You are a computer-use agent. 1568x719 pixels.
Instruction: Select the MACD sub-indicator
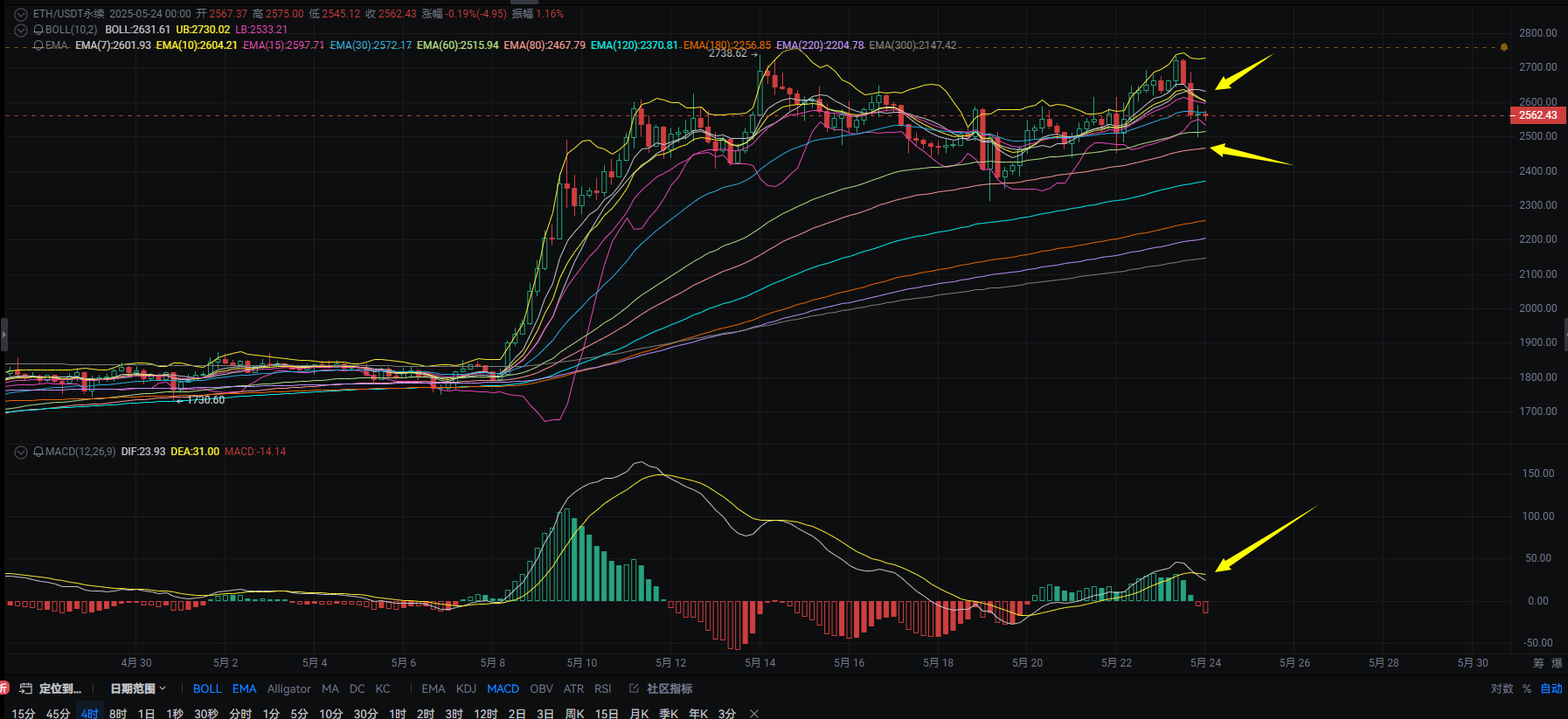pos(503,688)
